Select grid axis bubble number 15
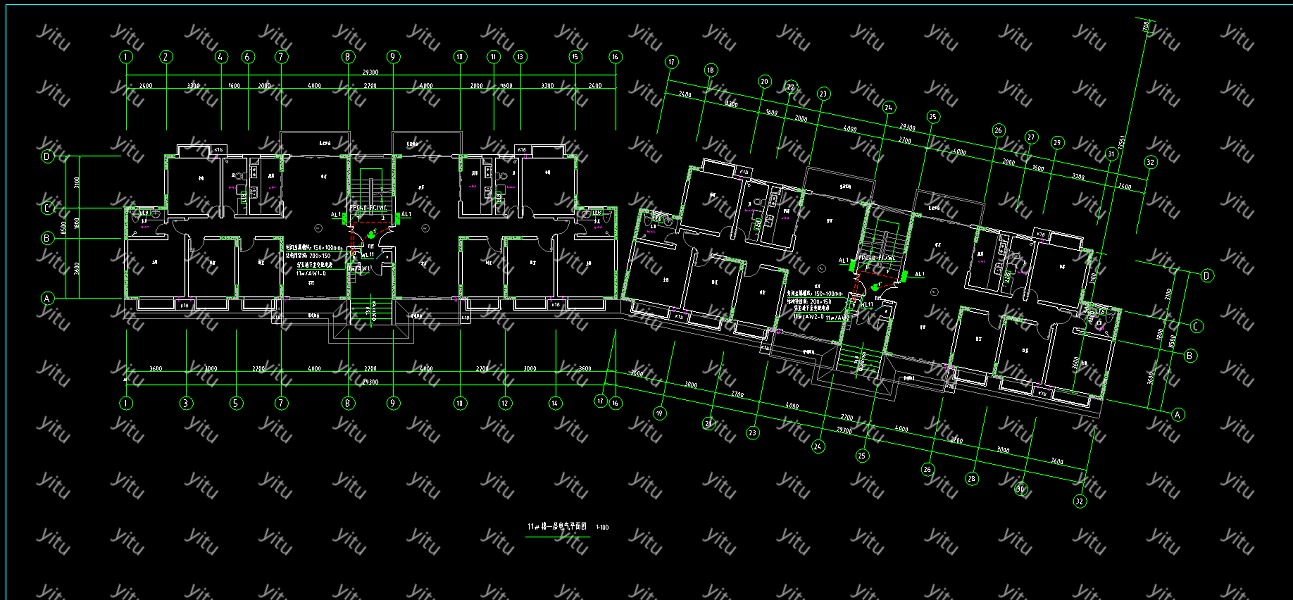1293x600 pixels. coord(575,57)
